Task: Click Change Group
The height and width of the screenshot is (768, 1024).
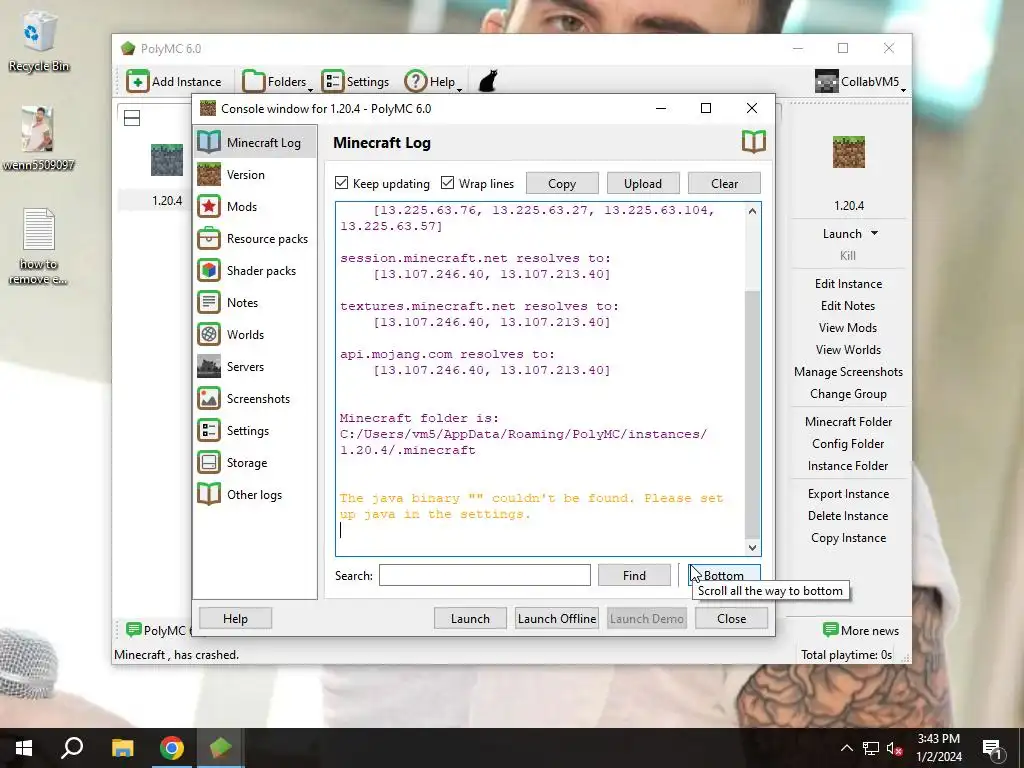Action: pyautogui.click(x=848, y=394)
